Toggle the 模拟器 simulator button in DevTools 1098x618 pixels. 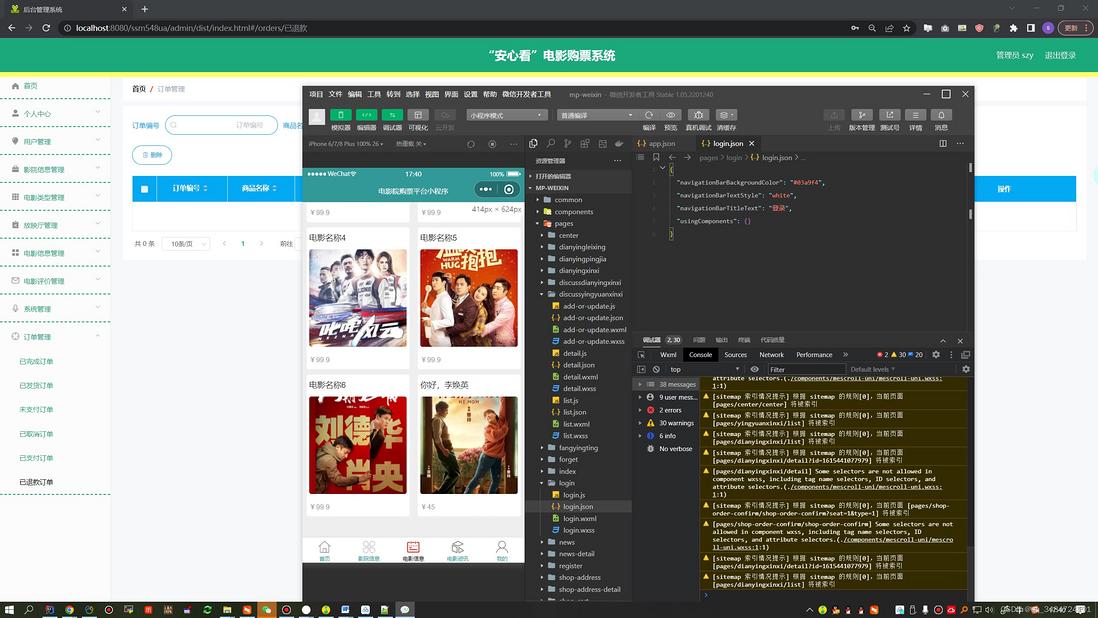(x=340, y=115)
